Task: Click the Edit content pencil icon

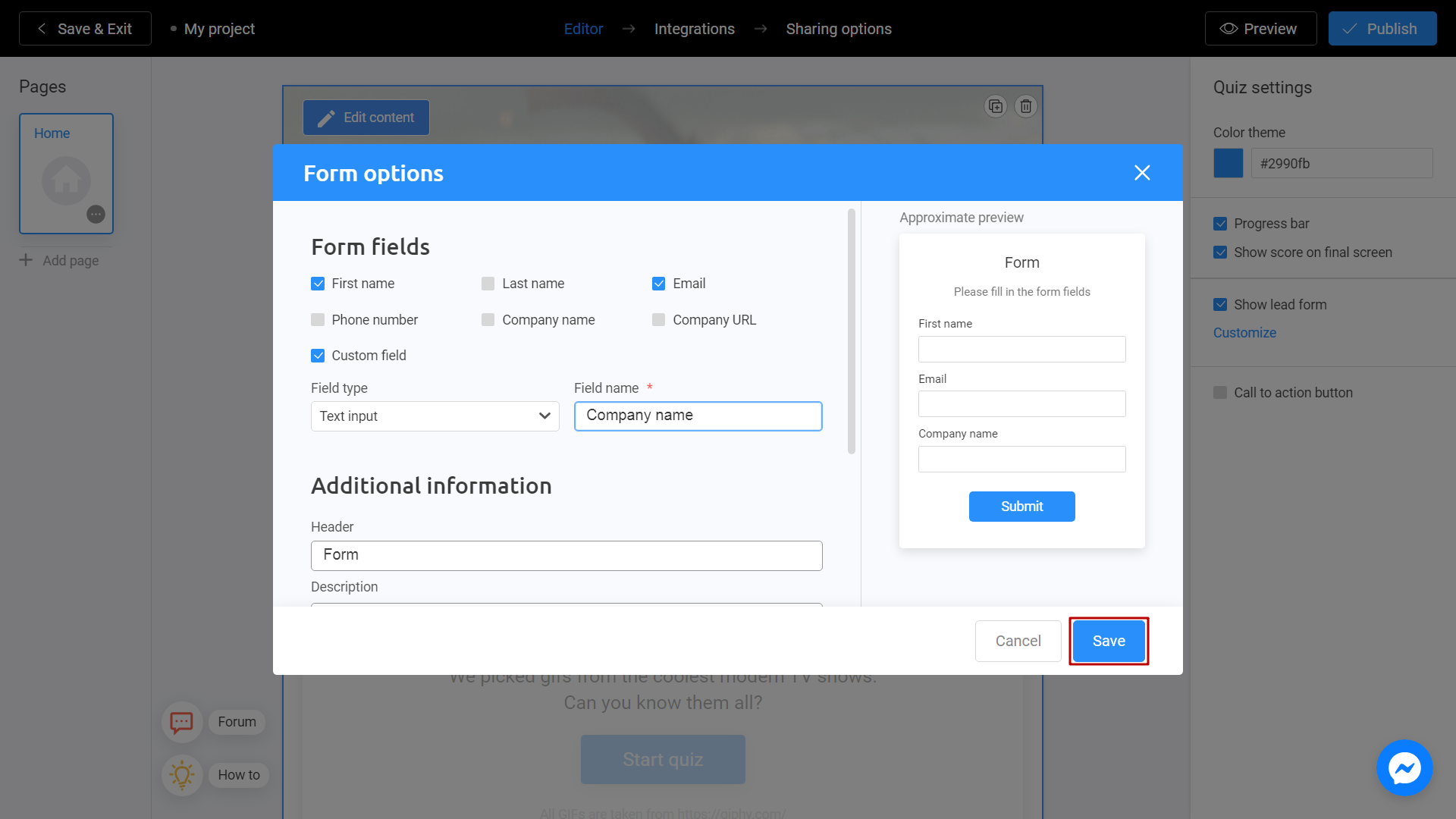Action: tap(325, 118)
